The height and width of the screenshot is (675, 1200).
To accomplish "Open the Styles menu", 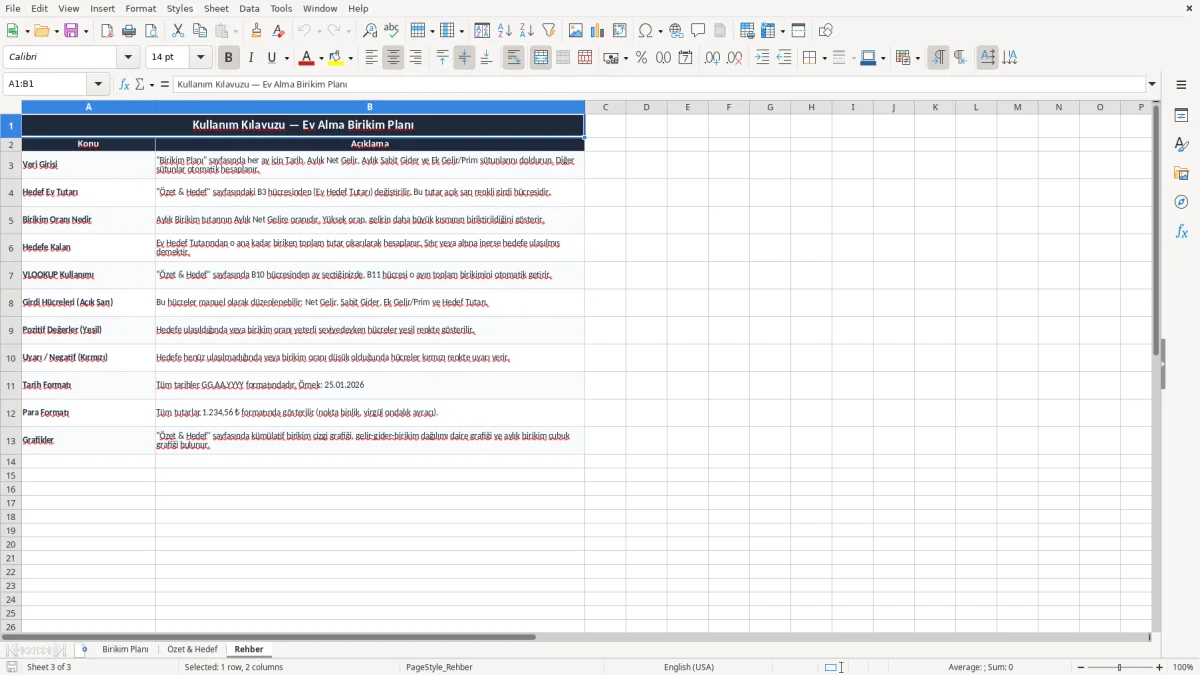I will 180,8.
